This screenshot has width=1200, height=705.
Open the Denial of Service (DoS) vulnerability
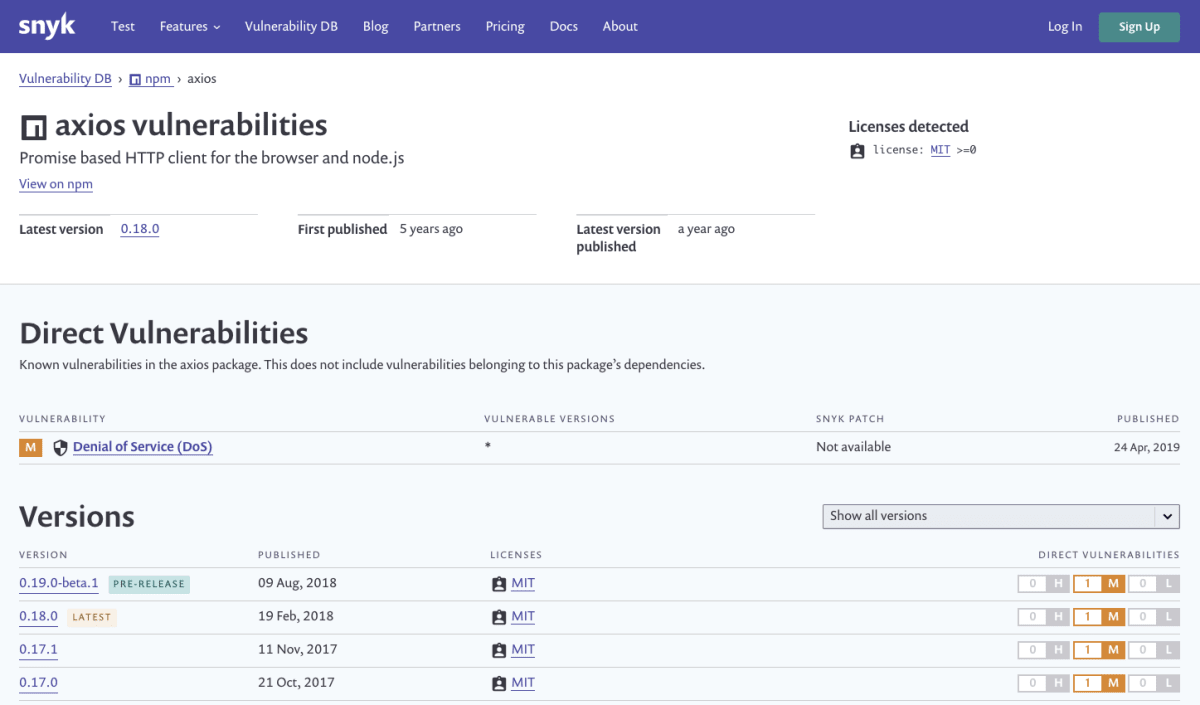tap(142, 447)
